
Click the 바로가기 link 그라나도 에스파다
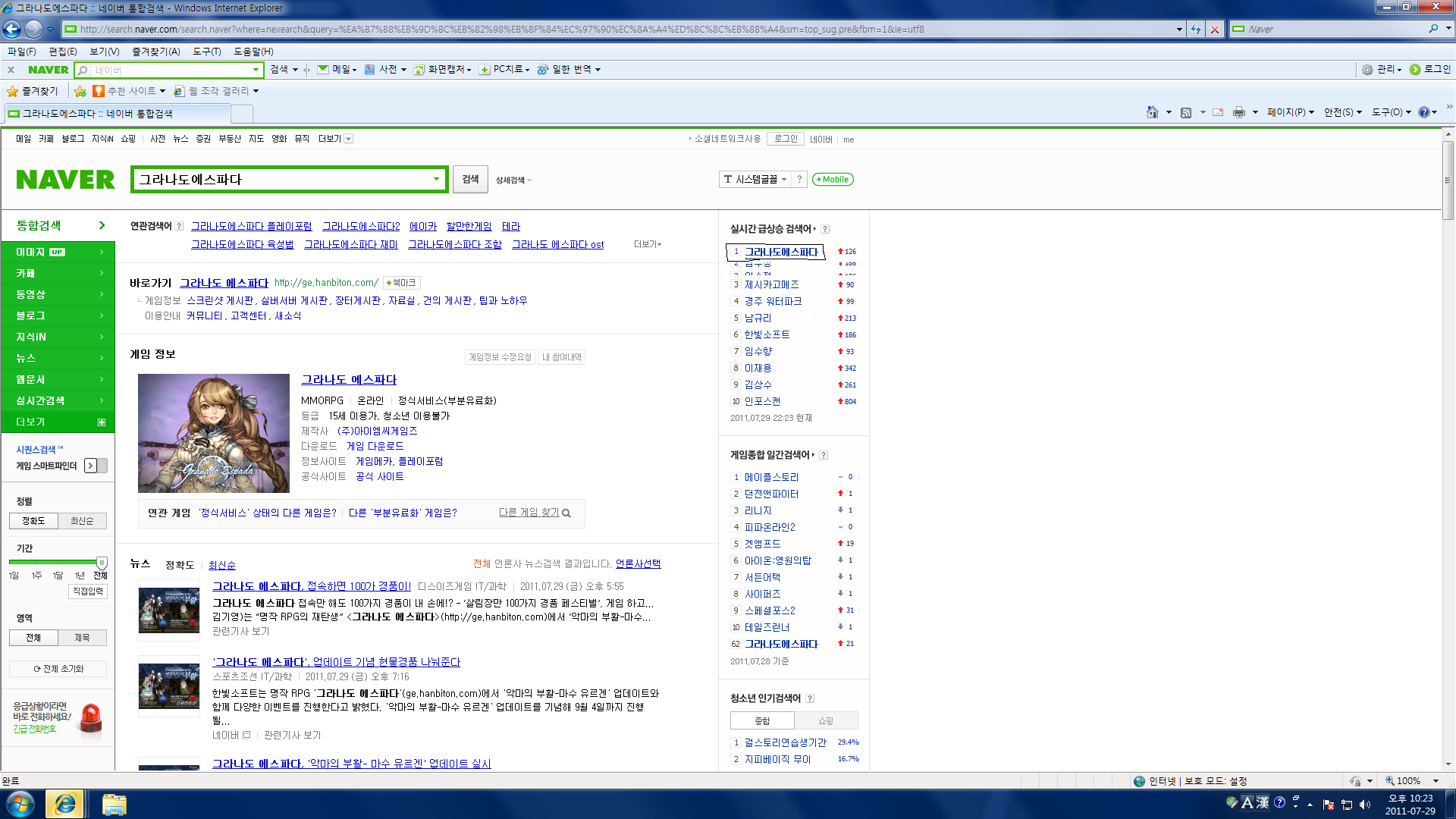point(224,283)
